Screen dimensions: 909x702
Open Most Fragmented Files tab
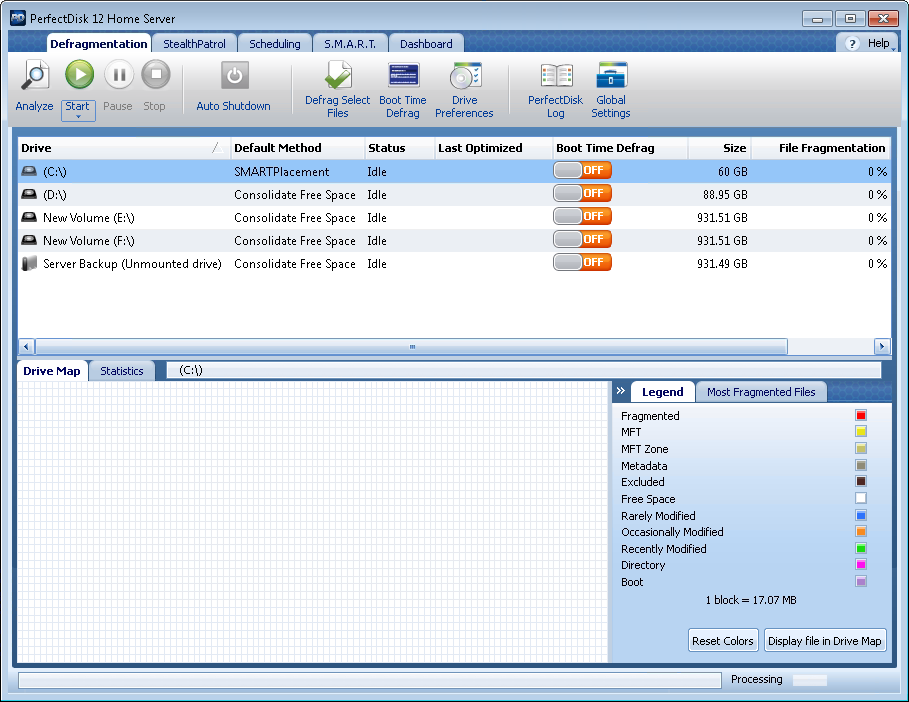tap(761, 392)
